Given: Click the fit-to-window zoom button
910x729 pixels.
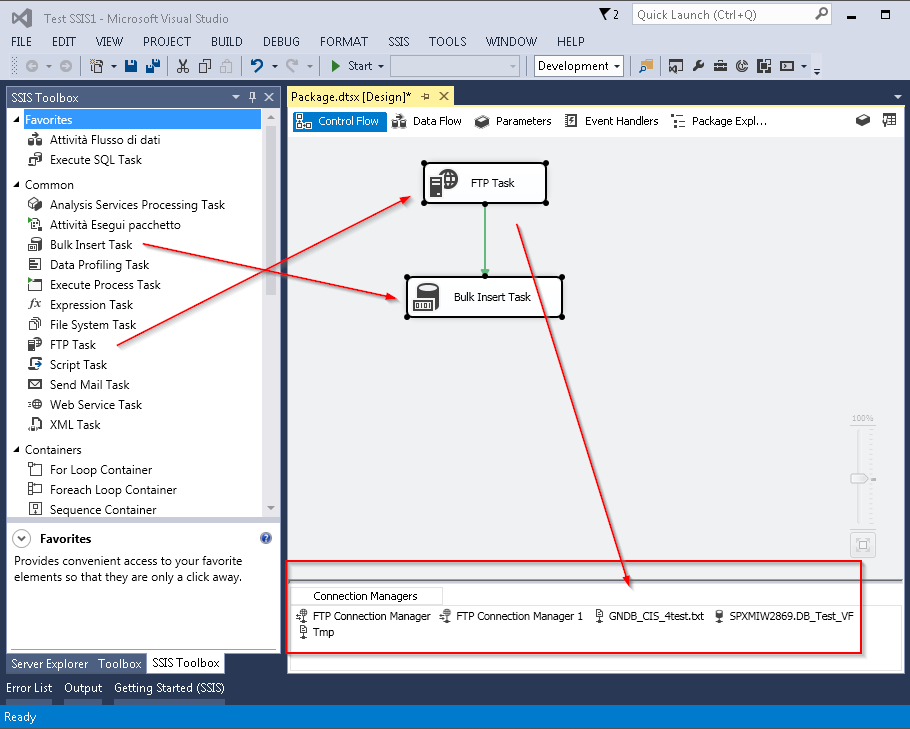Looking at the screenshot, I should coord(862,544).
